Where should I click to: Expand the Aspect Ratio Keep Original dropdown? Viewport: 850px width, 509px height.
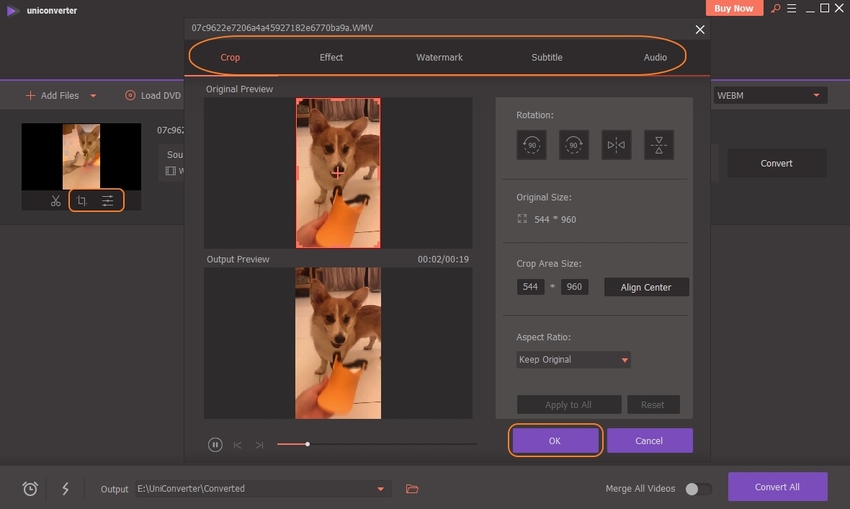573,360
